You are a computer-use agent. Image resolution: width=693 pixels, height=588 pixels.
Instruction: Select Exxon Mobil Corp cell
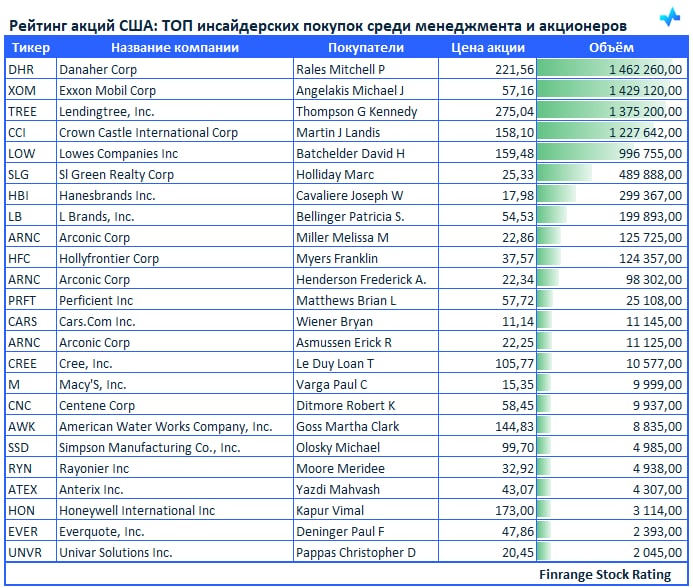click(x=175, y=90)
